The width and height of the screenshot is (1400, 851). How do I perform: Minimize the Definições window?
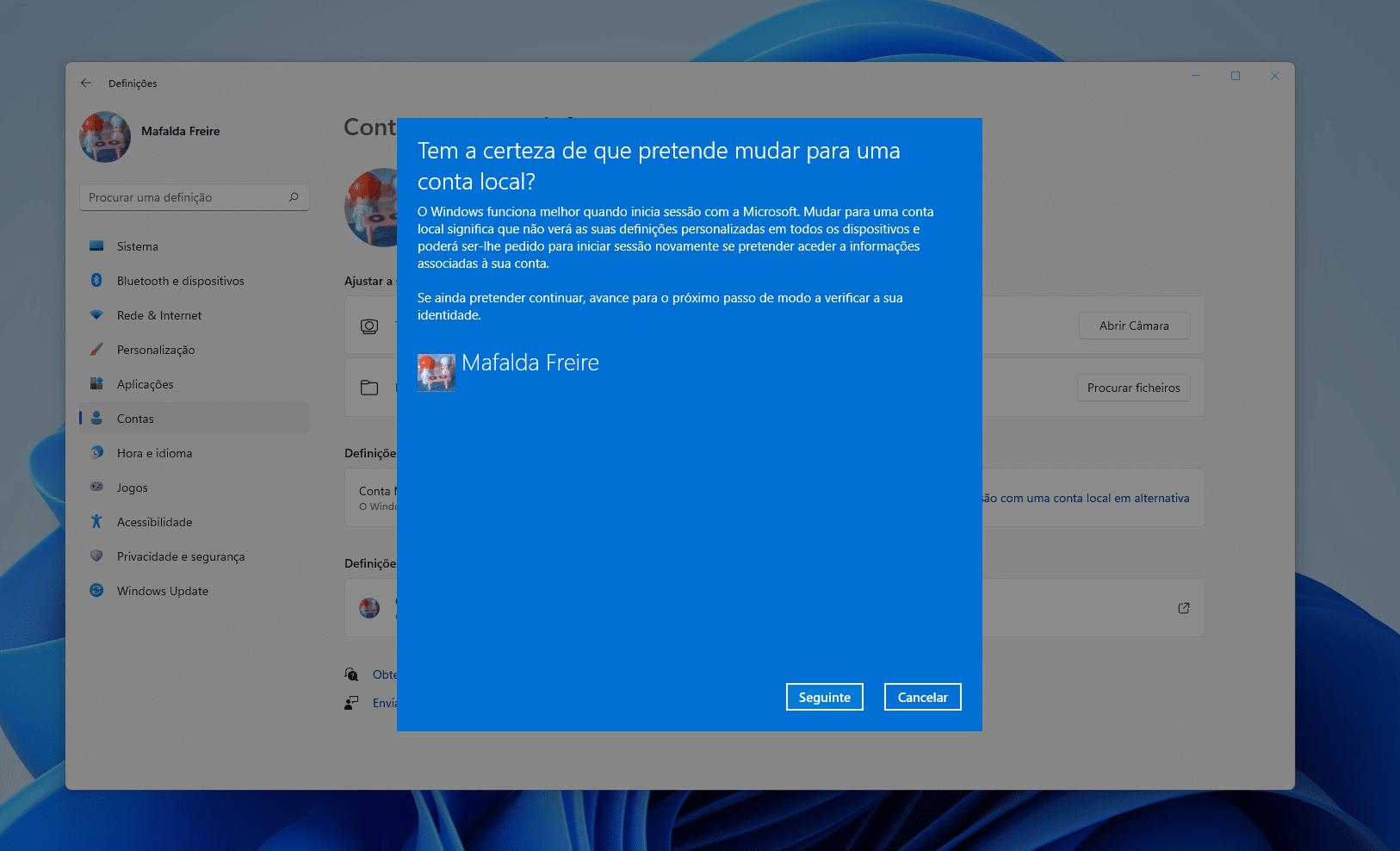(x=1196, y=76)
